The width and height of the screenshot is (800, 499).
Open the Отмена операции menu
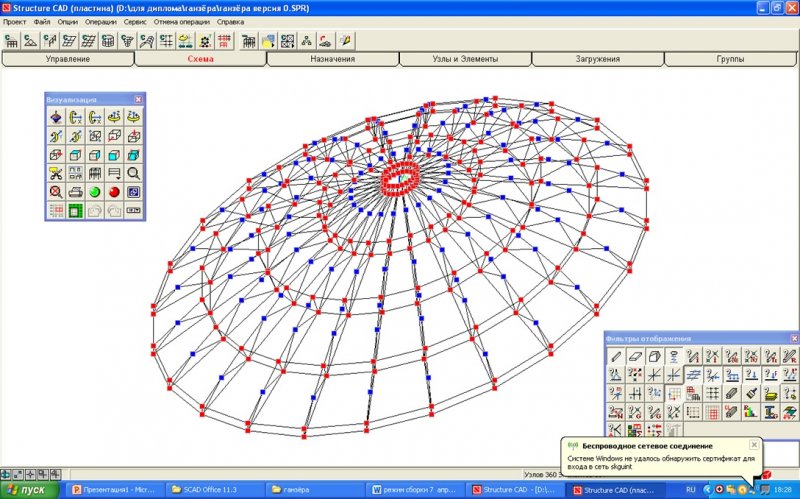pos(181,21)
